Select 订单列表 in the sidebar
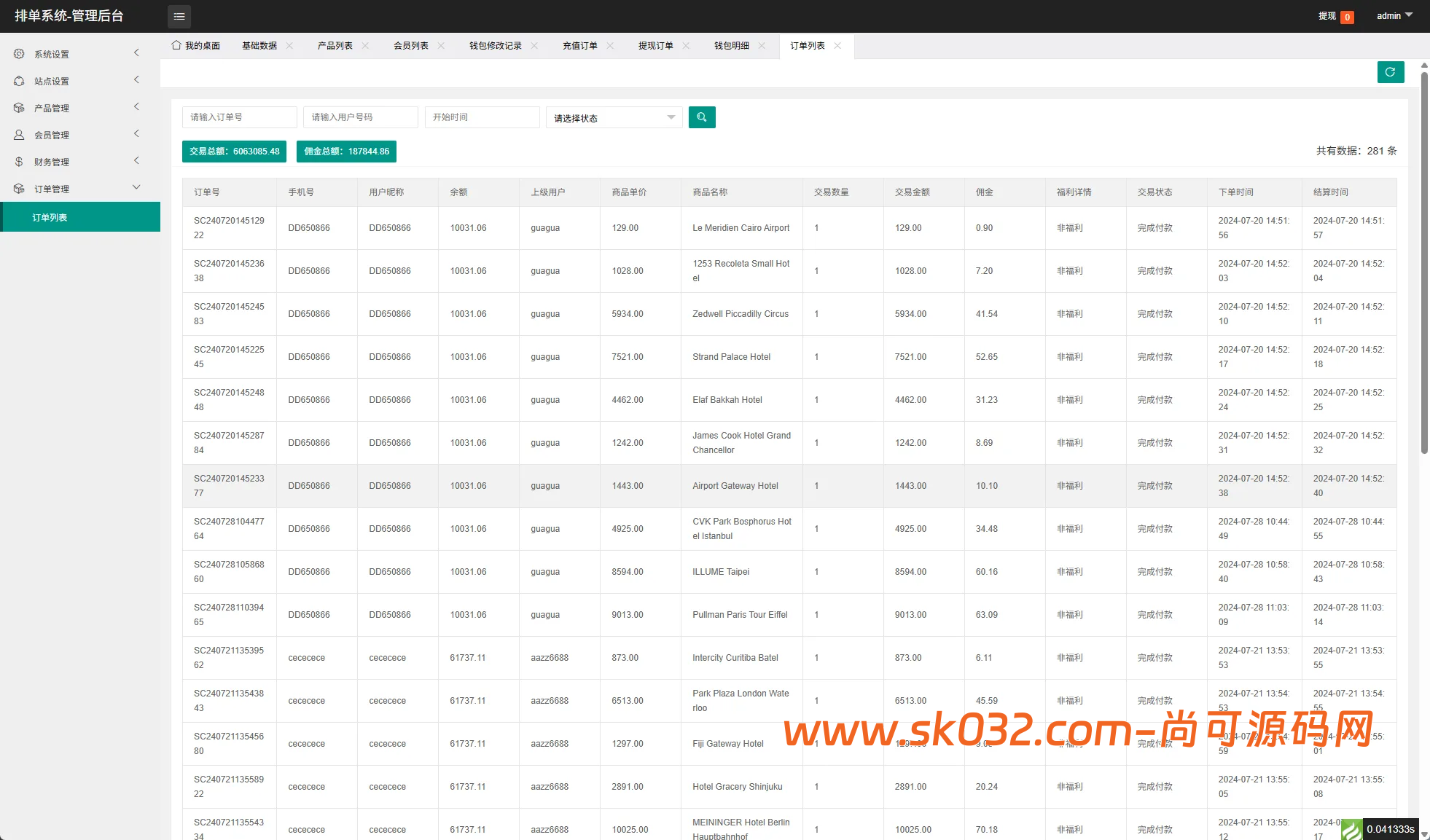Image resolution: width=1430 pixels, height=840 pixels. (50, 217)
